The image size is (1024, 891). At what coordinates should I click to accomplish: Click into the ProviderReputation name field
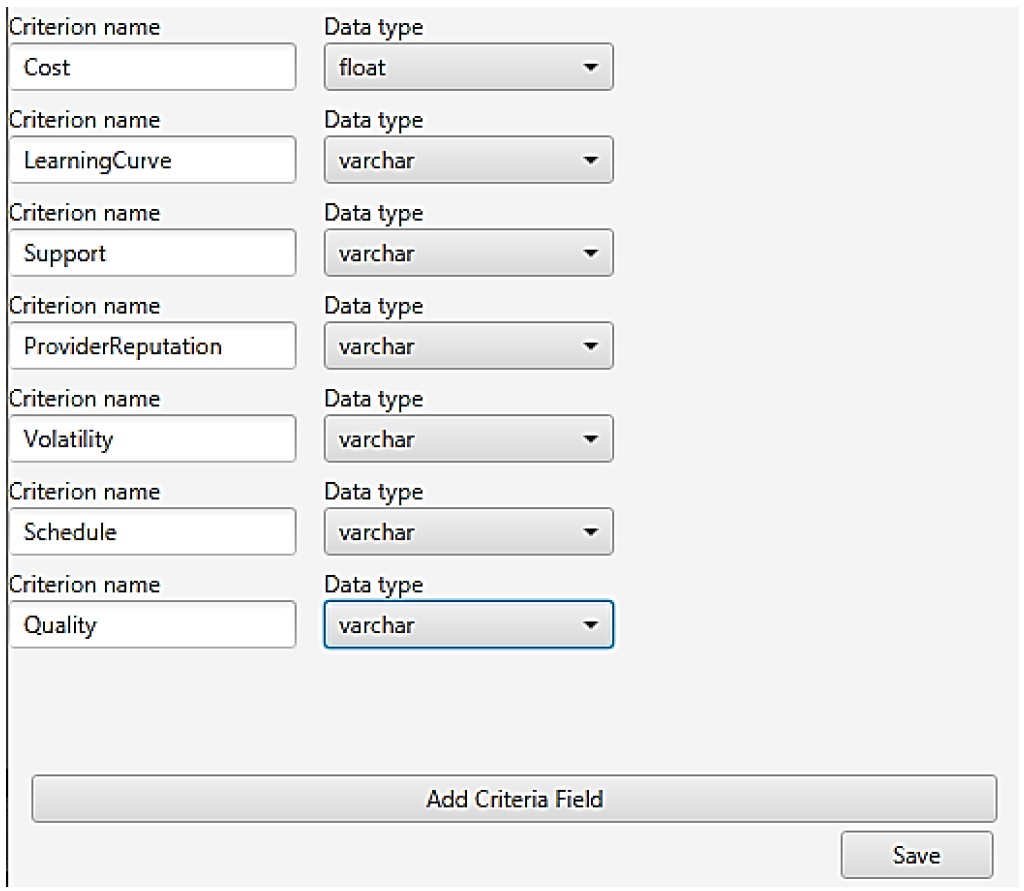point(152,346)
